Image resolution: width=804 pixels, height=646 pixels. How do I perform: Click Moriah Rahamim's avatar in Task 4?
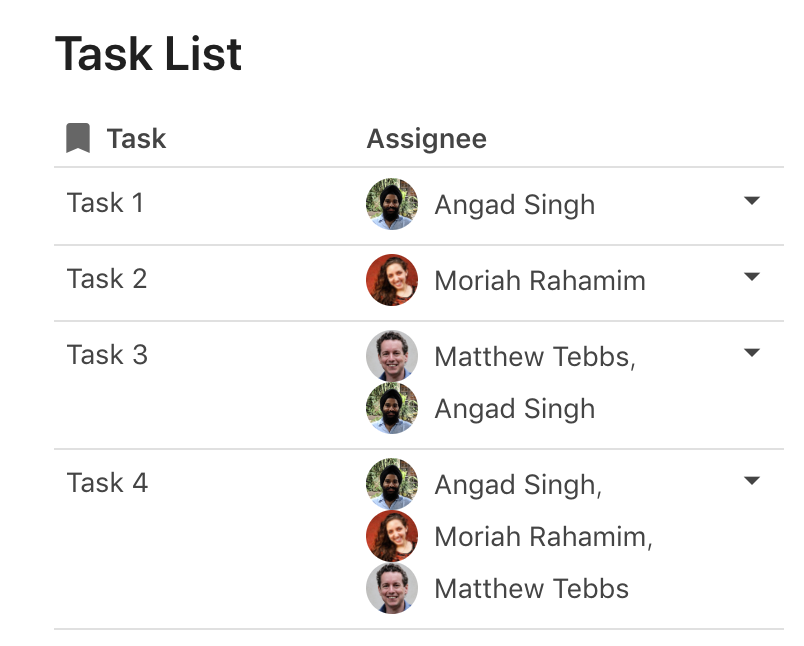point(392,536)
